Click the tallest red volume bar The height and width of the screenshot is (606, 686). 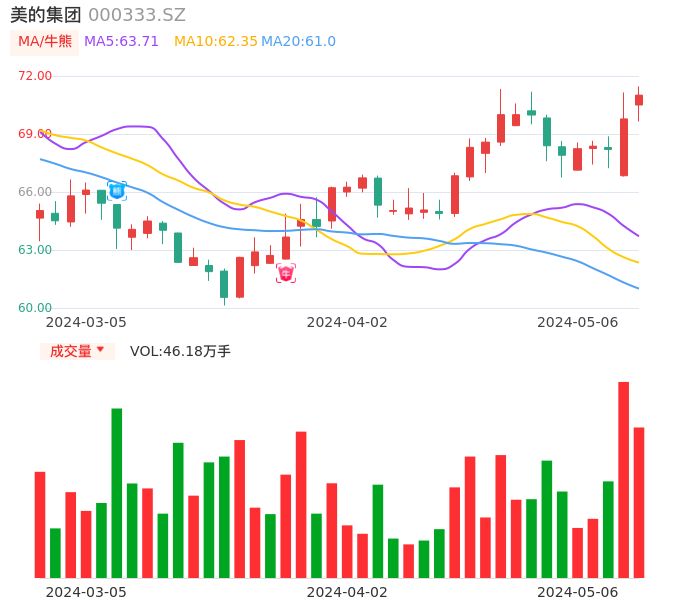tap(623, 480)
